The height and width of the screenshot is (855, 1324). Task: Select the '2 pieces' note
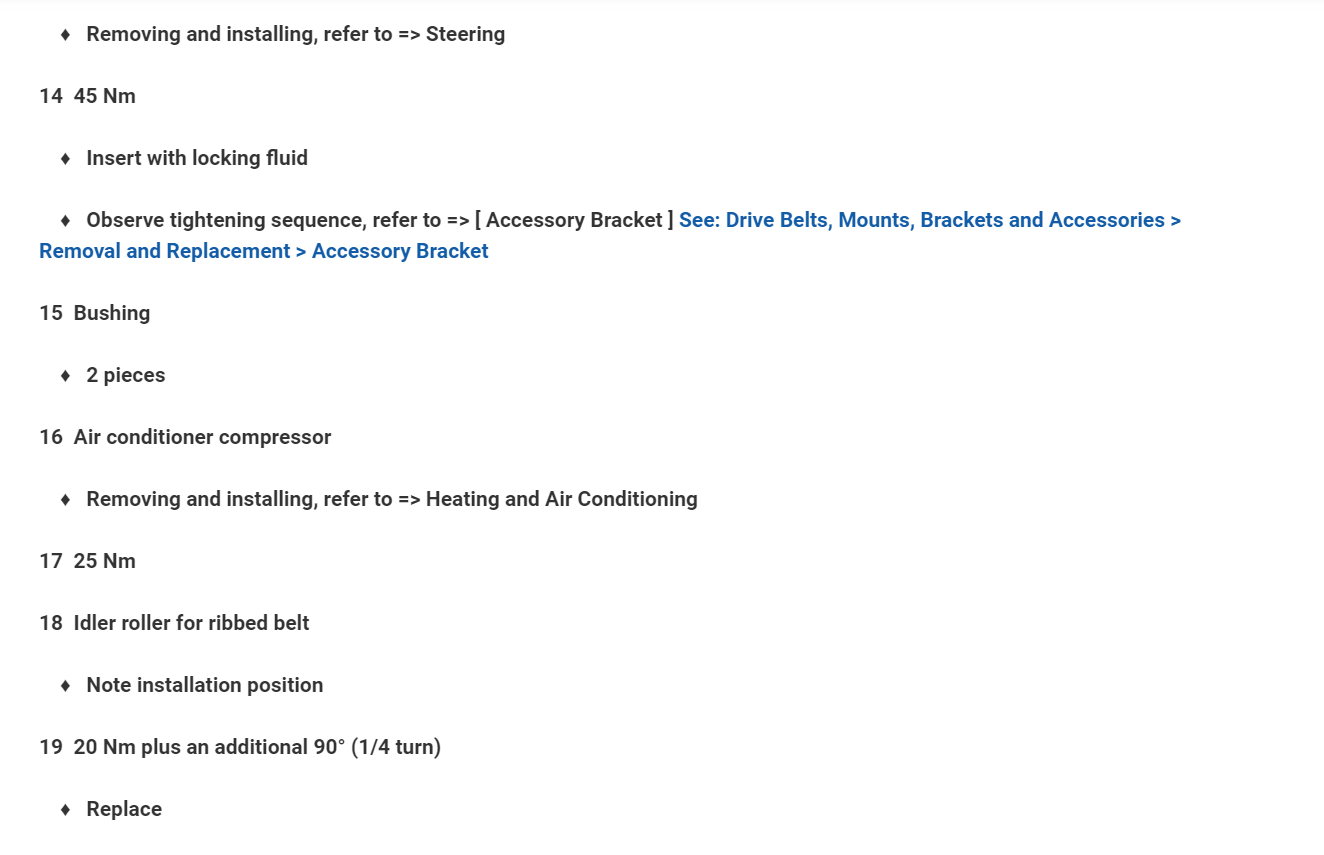126,375
